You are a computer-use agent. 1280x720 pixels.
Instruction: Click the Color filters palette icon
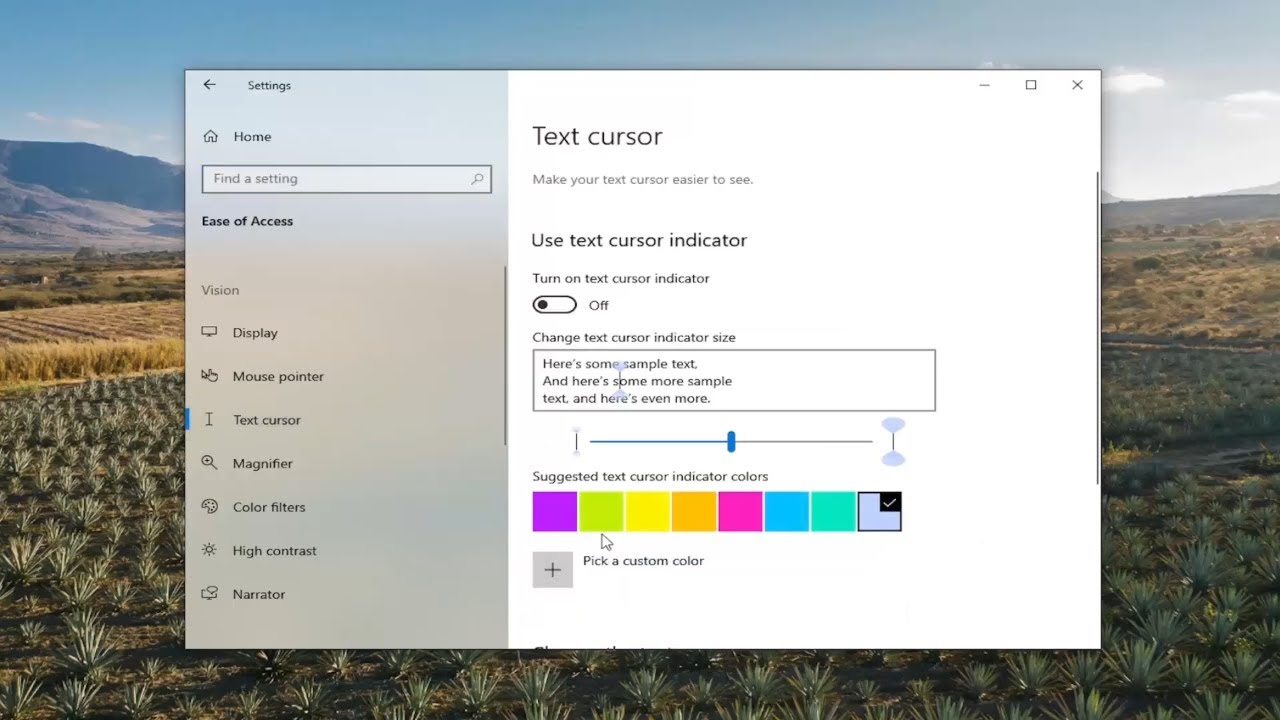tap(209, 506)
